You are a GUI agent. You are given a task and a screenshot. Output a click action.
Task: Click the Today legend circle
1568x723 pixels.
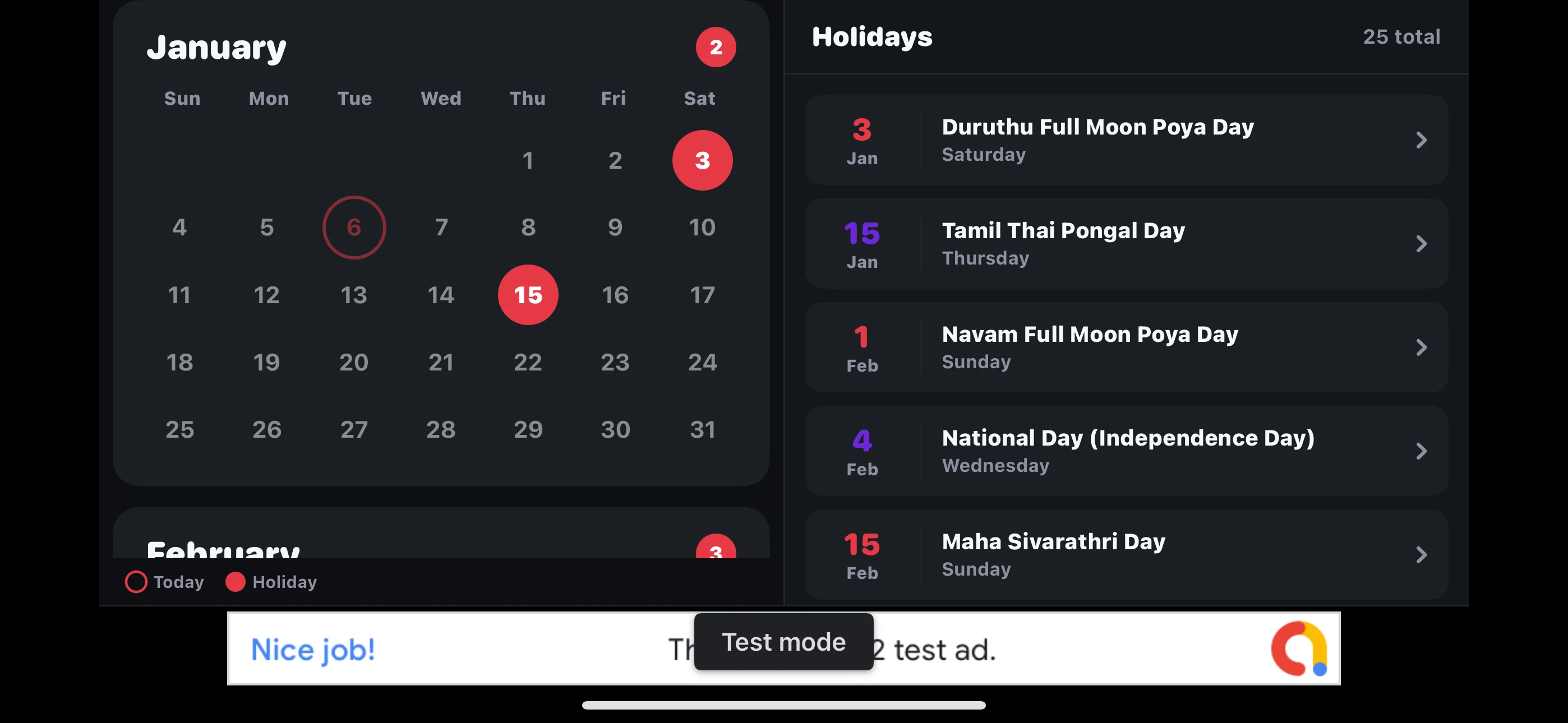136,582
